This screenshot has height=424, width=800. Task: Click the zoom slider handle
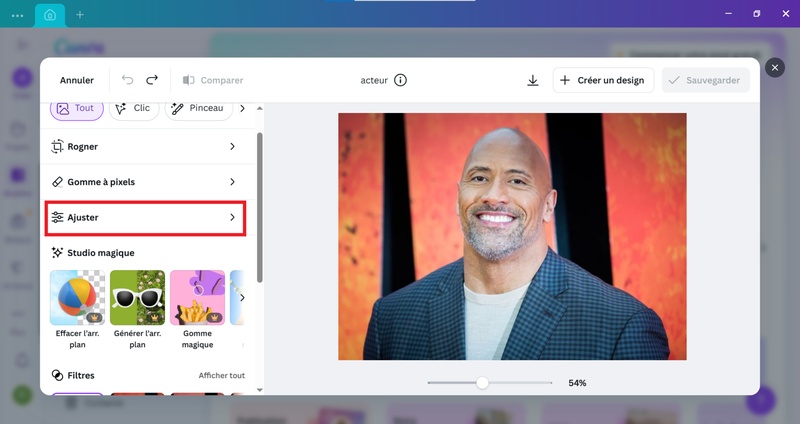coord(482,383)
